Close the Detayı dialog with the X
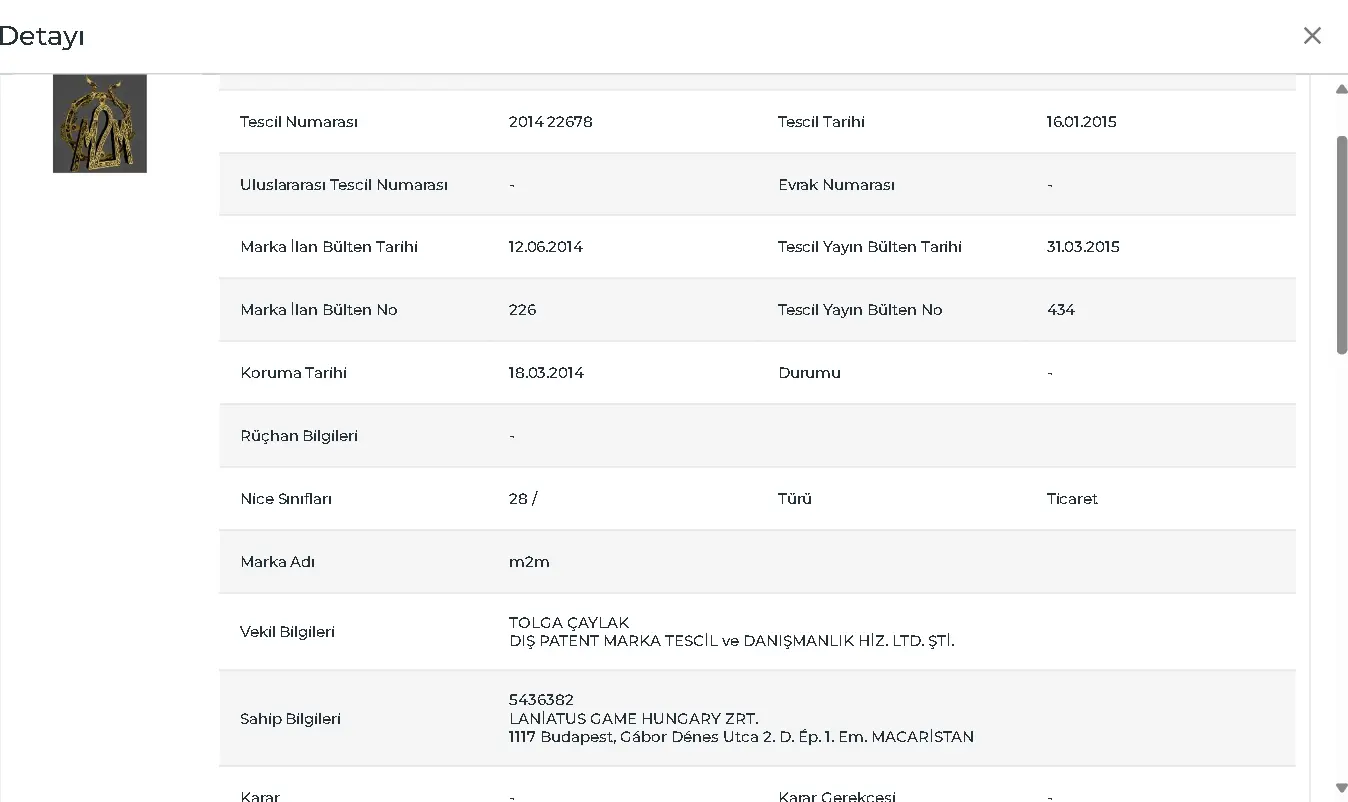This screenshot has height=802, width=1348. [1312, 36]
